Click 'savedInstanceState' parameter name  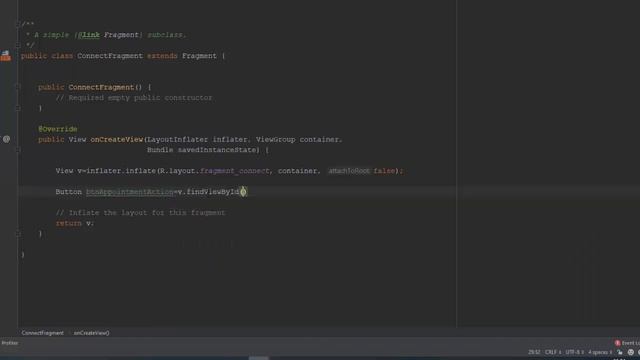tap(217, 150)
